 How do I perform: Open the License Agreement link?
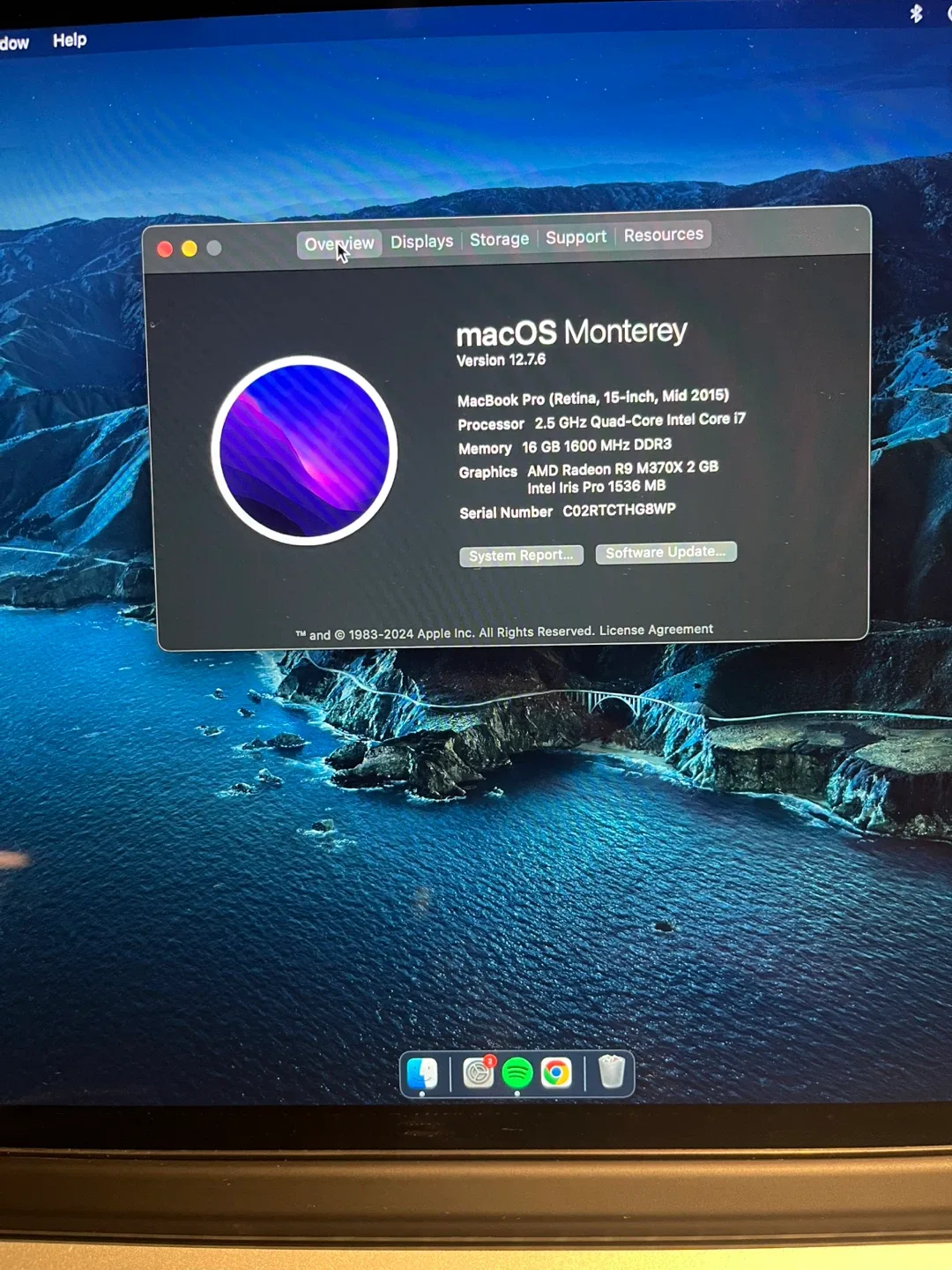656,630
